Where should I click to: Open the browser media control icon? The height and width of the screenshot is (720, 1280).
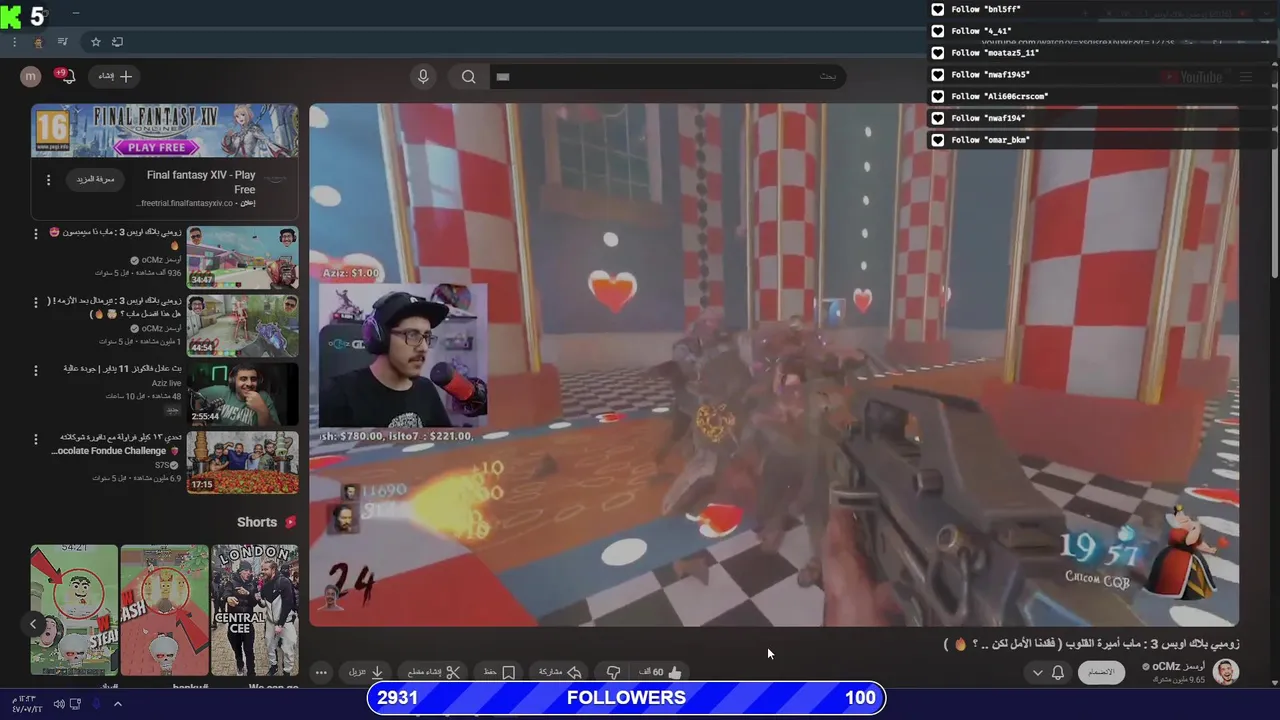point(63,42)
